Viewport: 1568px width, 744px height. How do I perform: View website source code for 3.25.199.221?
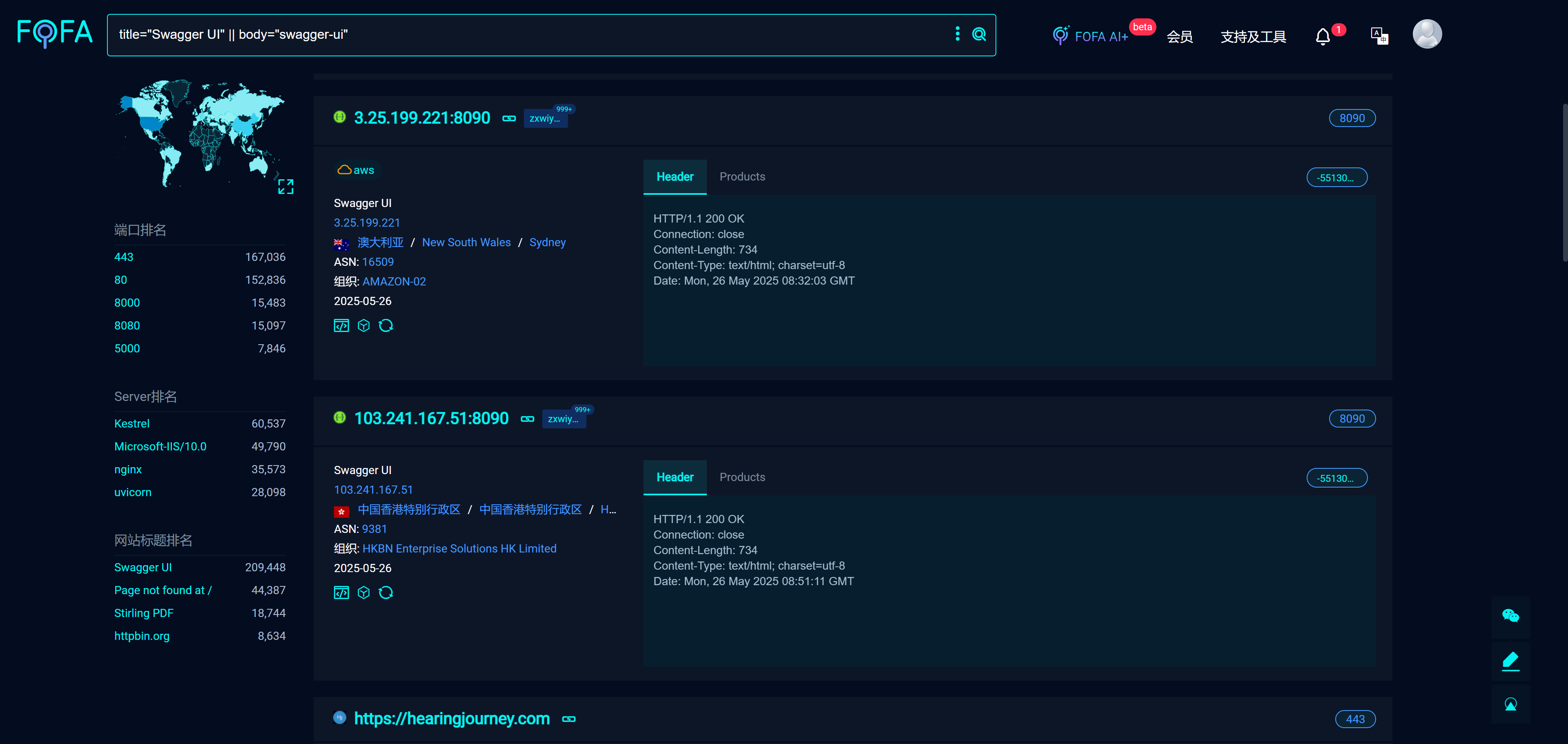pos(341,326)
